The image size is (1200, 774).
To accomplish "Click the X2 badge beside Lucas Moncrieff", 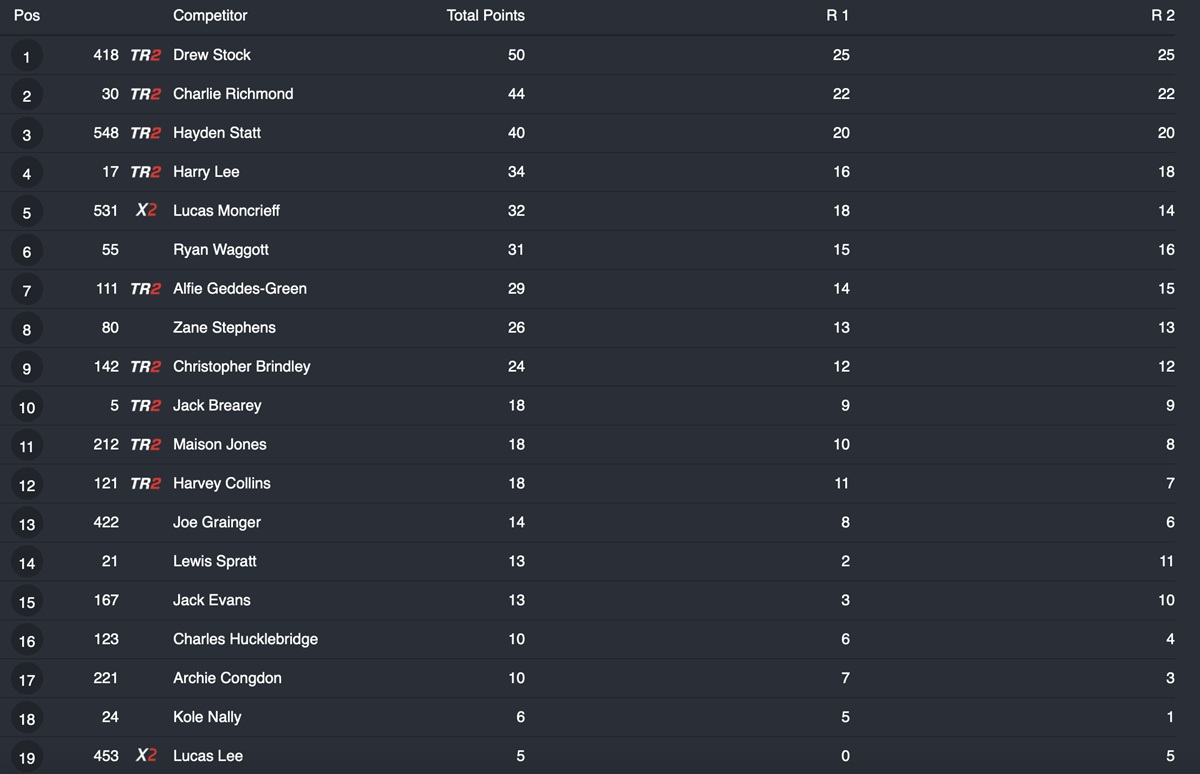I will [146, 211].
